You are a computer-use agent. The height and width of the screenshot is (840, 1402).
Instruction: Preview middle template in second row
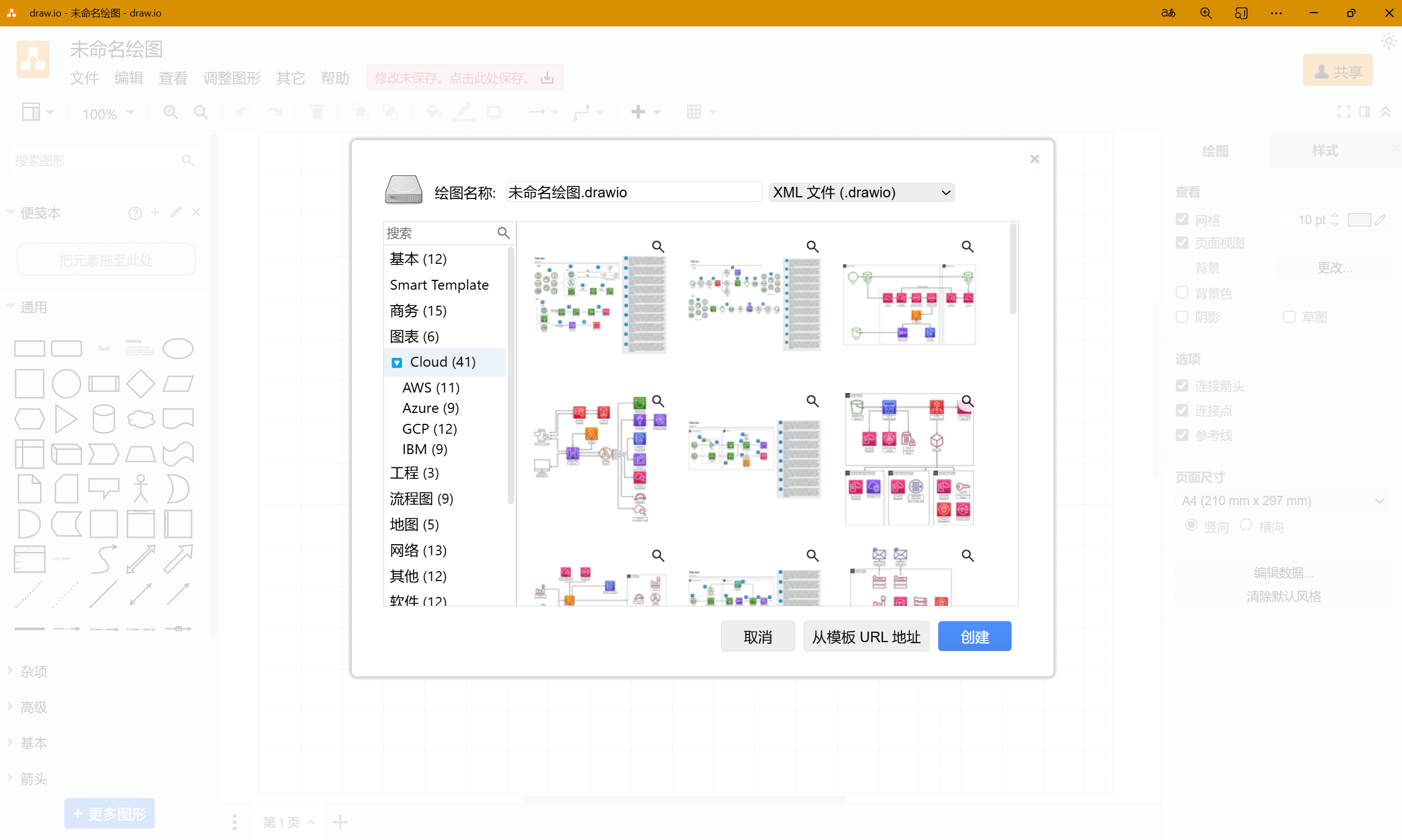click(812, 401)
